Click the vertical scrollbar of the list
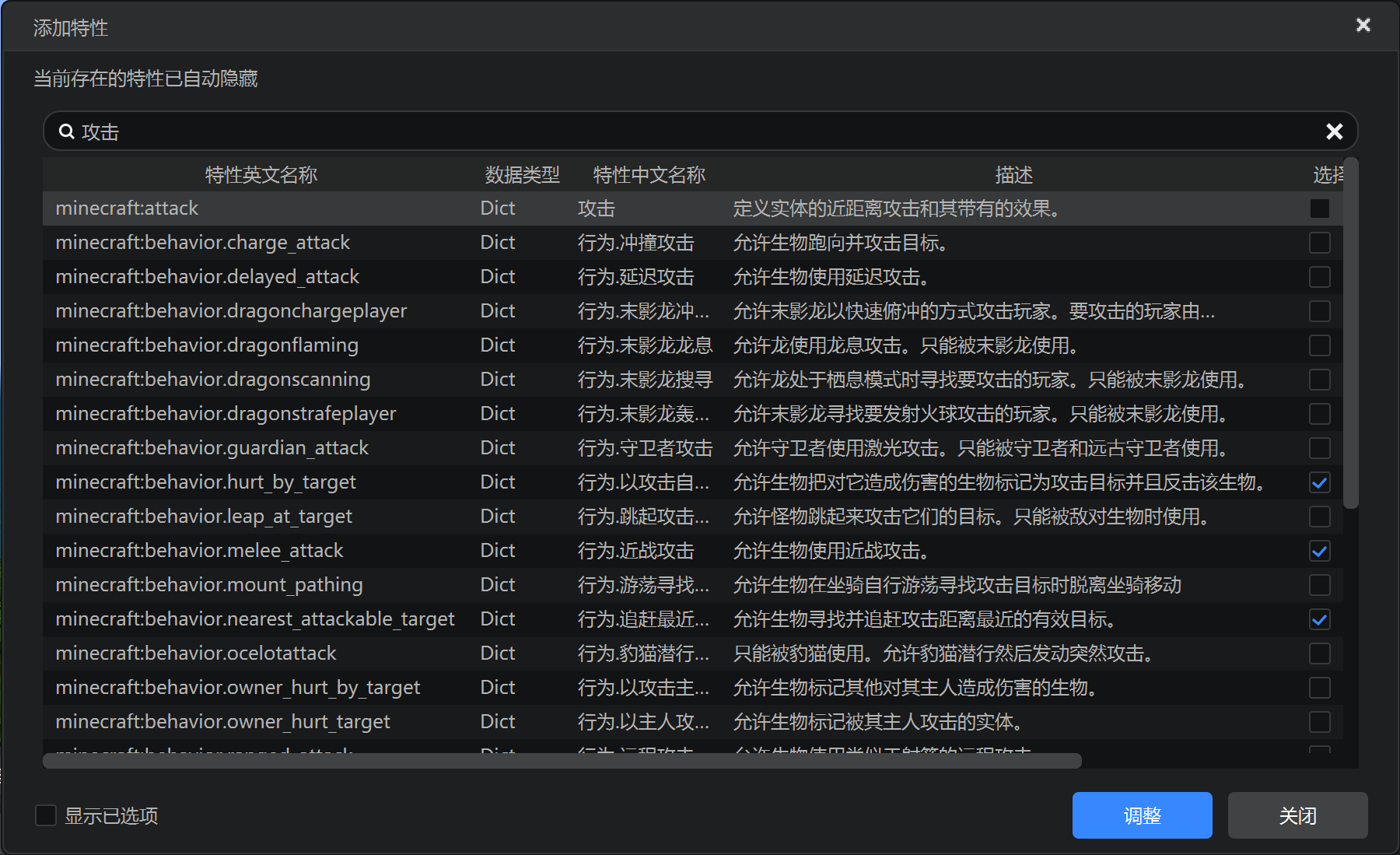Viewport: 1400px width, 855px height. point(1351,333)
